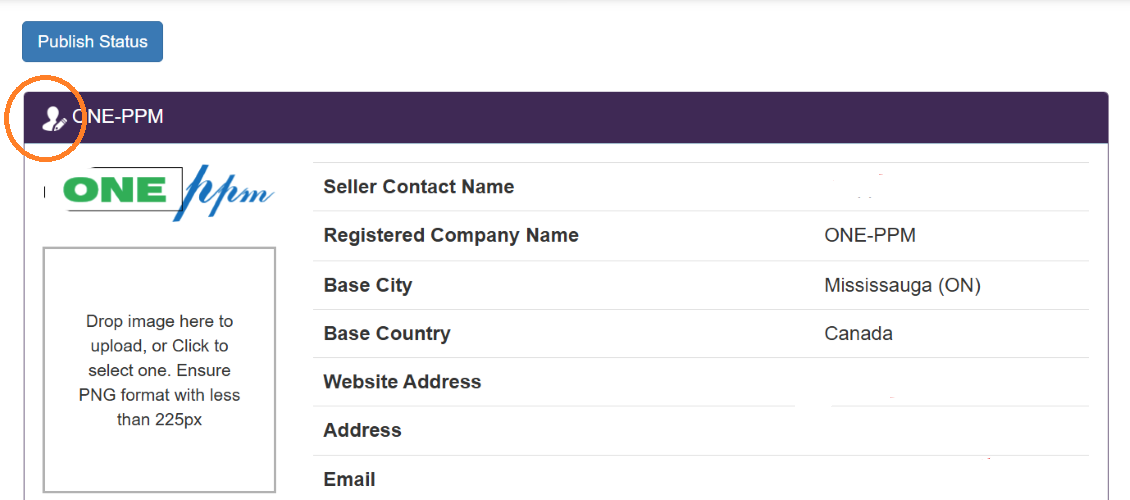
Task: Select the Website Address value cell
Action: pyautogui.click(x=952, y=382)
